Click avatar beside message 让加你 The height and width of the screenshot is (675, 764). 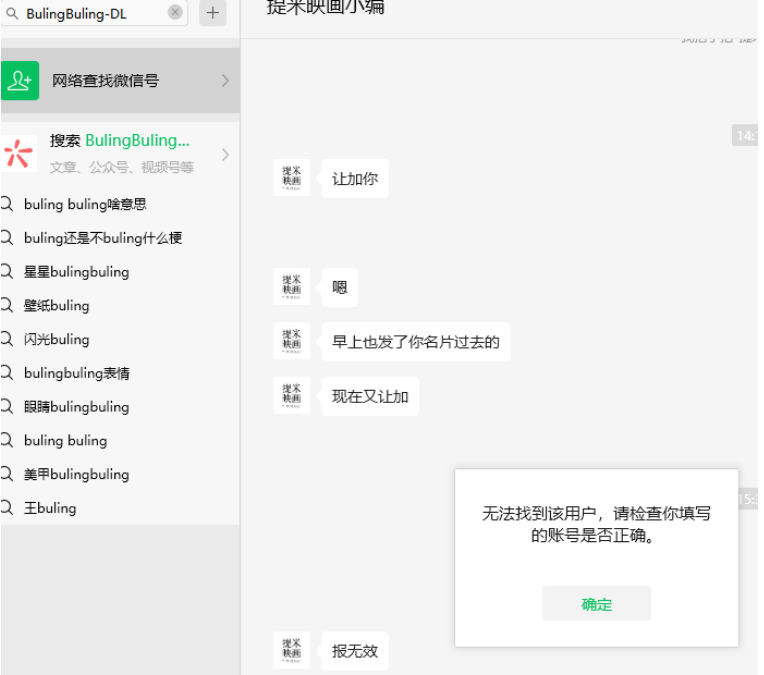tap(291, 177)
